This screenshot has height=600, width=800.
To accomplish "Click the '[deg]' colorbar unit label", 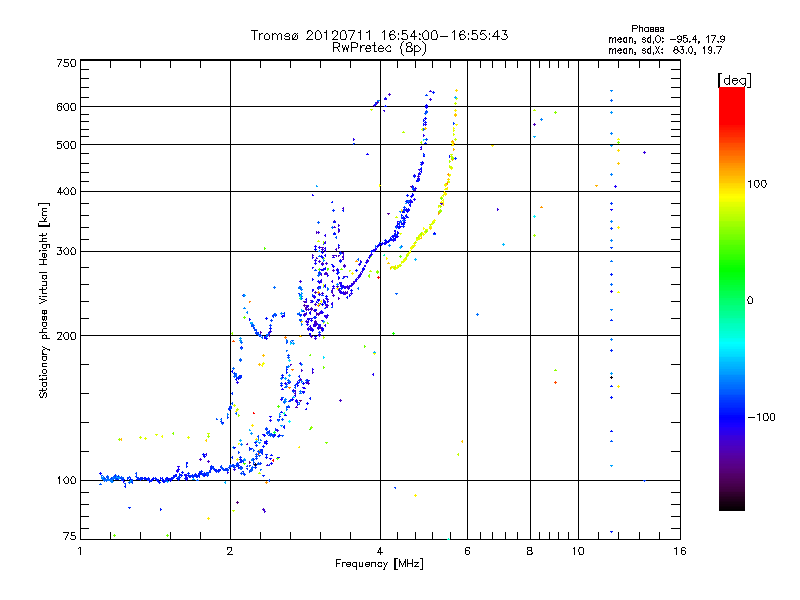I will (x=734, y=80).
